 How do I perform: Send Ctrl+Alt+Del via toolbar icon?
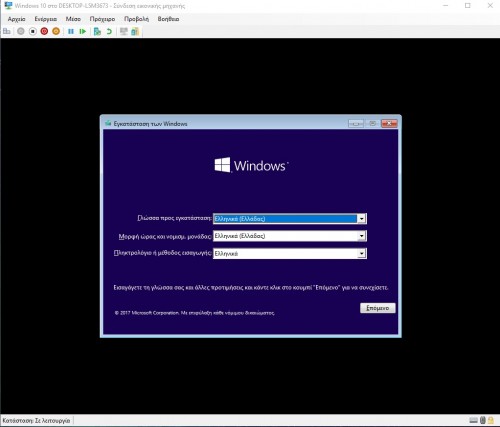pyautogui.click(x=7, y=31)
